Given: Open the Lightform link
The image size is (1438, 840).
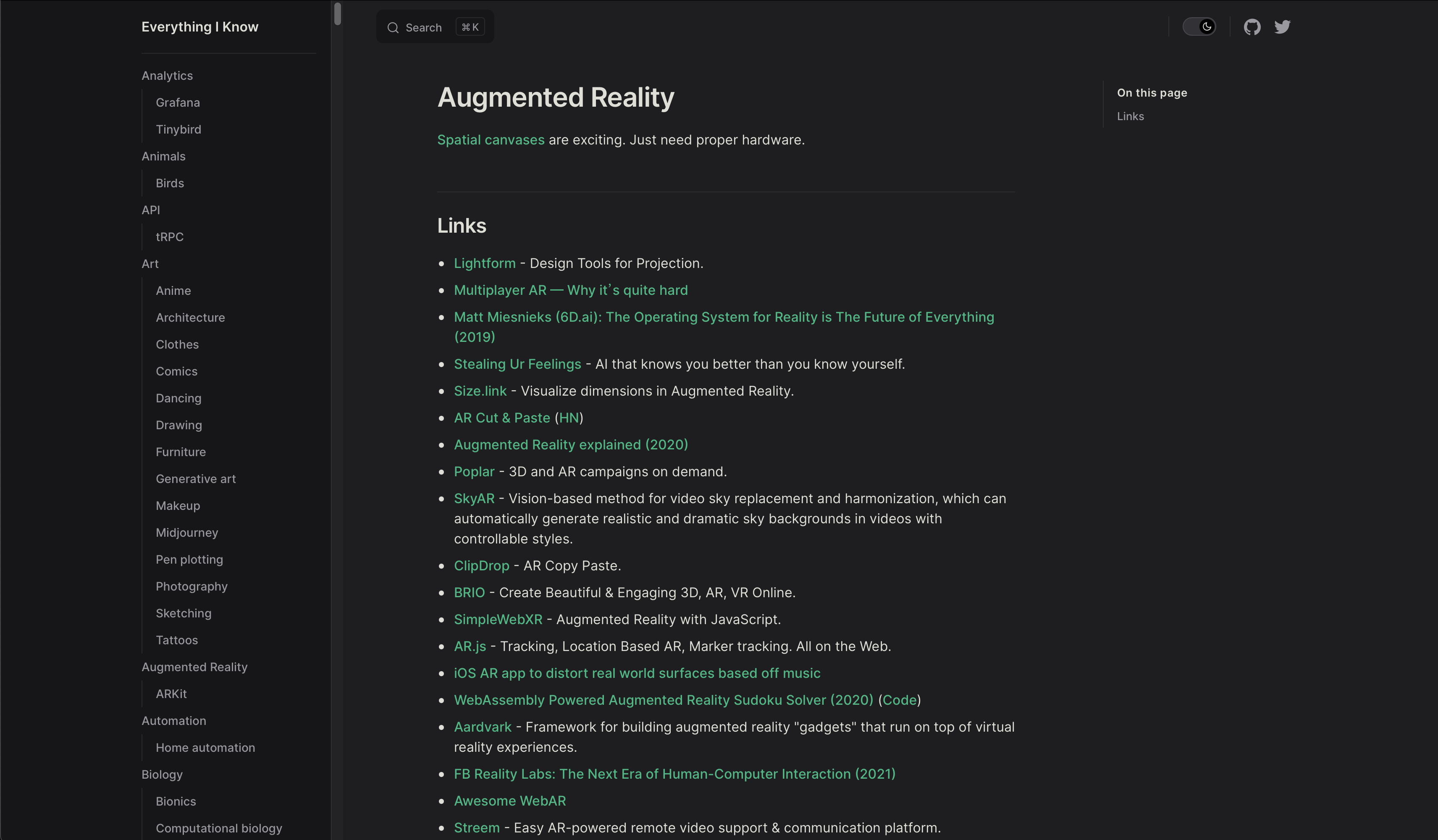Looking at the screenshot, I should click(x=485, y=263).
